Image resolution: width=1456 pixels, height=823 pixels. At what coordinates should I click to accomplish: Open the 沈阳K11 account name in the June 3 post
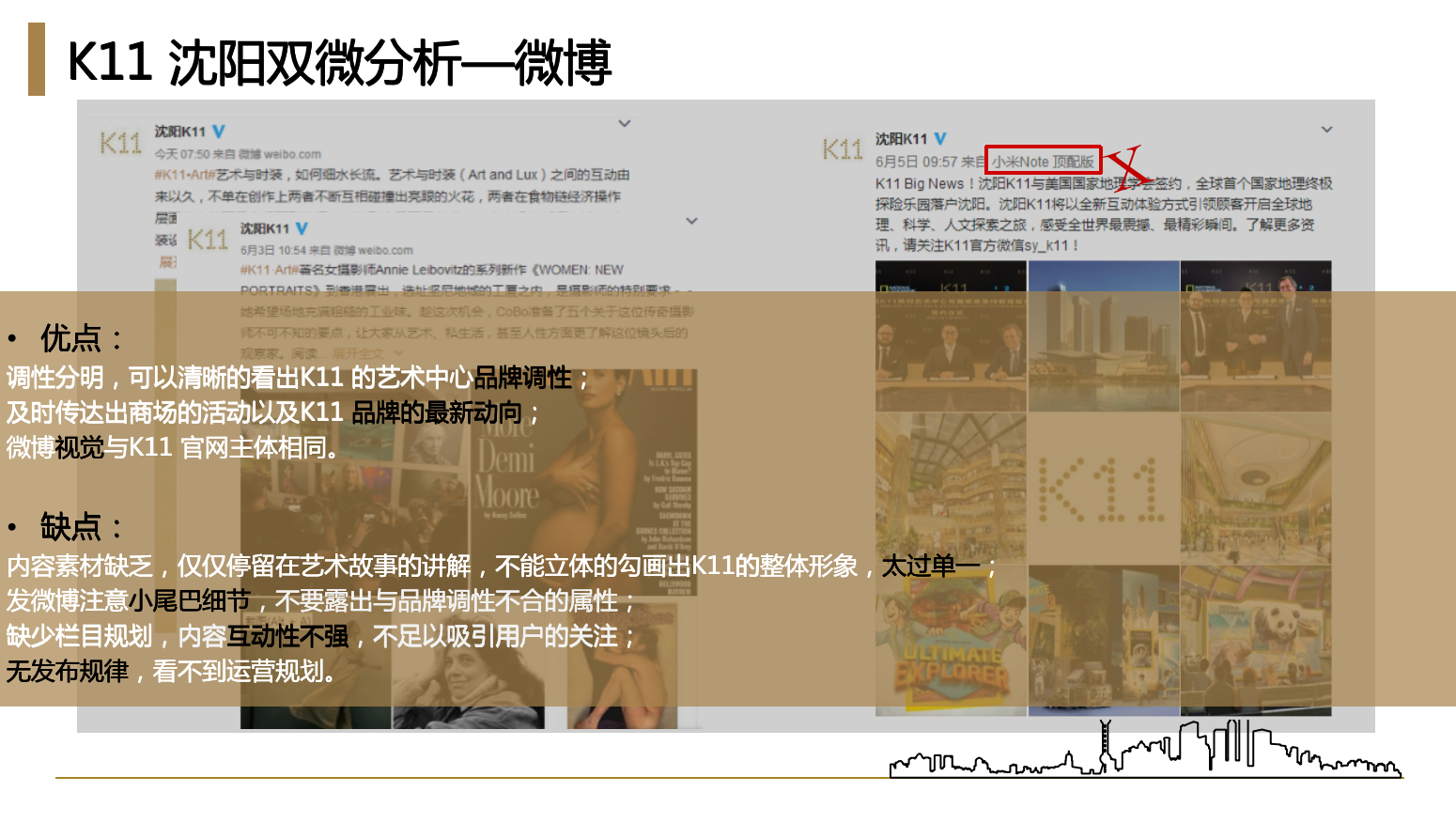coord(265,228)
